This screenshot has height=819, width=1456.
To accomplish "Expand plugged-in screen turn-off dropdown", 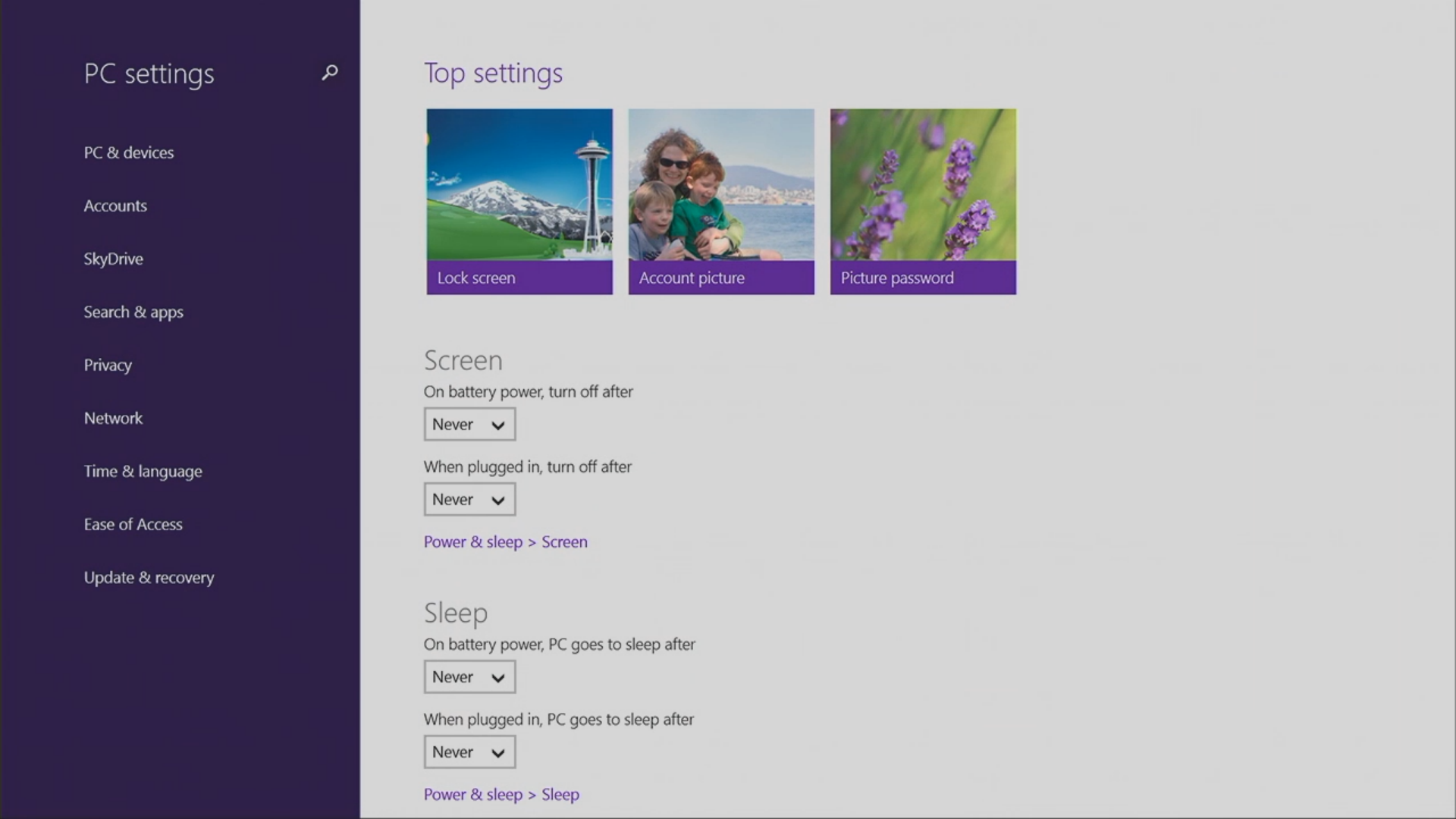I will (469, 500).
